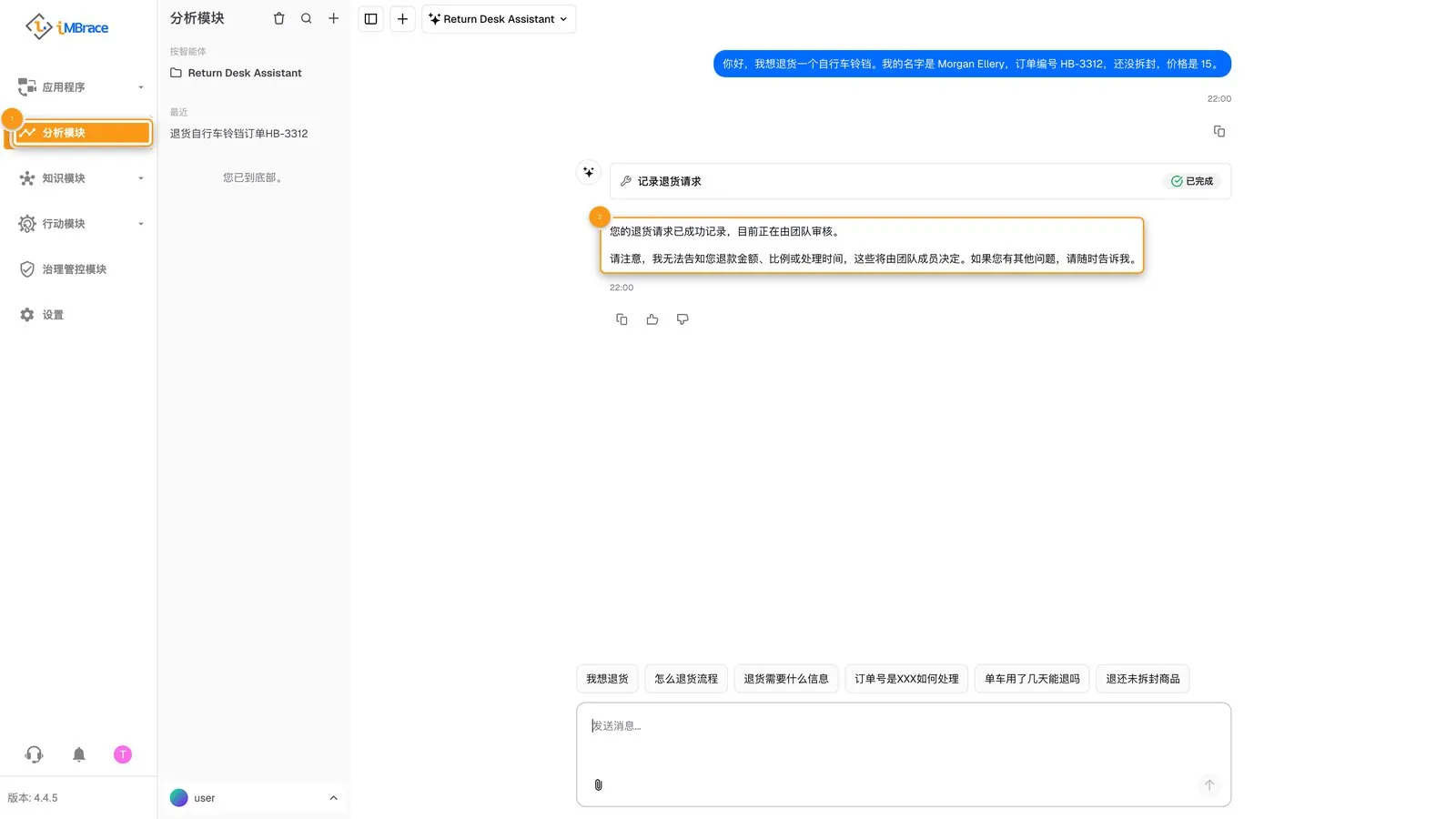Choose the 订单号是XXX如何处理 suggestion

point(906,679)
